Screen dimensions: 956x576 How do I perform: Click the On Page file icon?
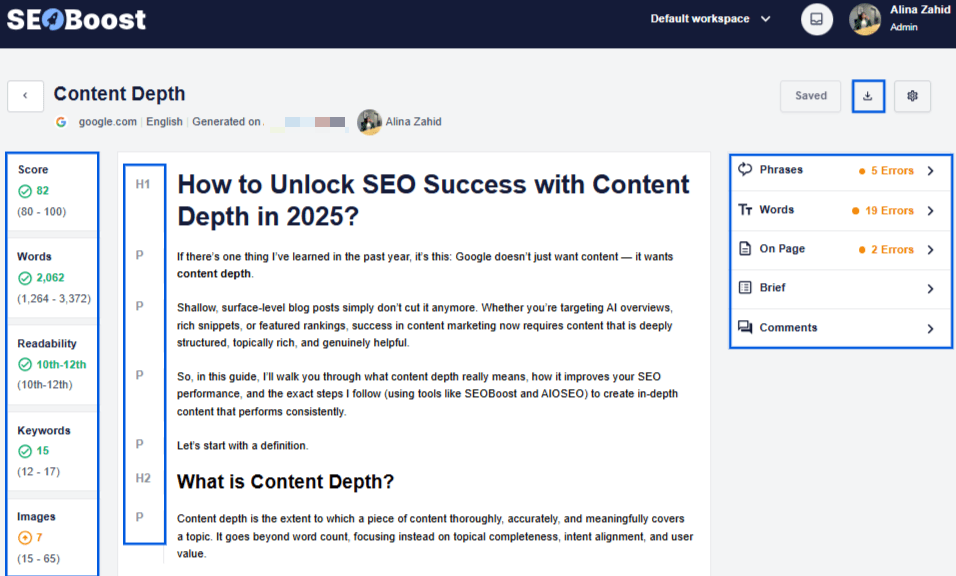click(745, 249)
